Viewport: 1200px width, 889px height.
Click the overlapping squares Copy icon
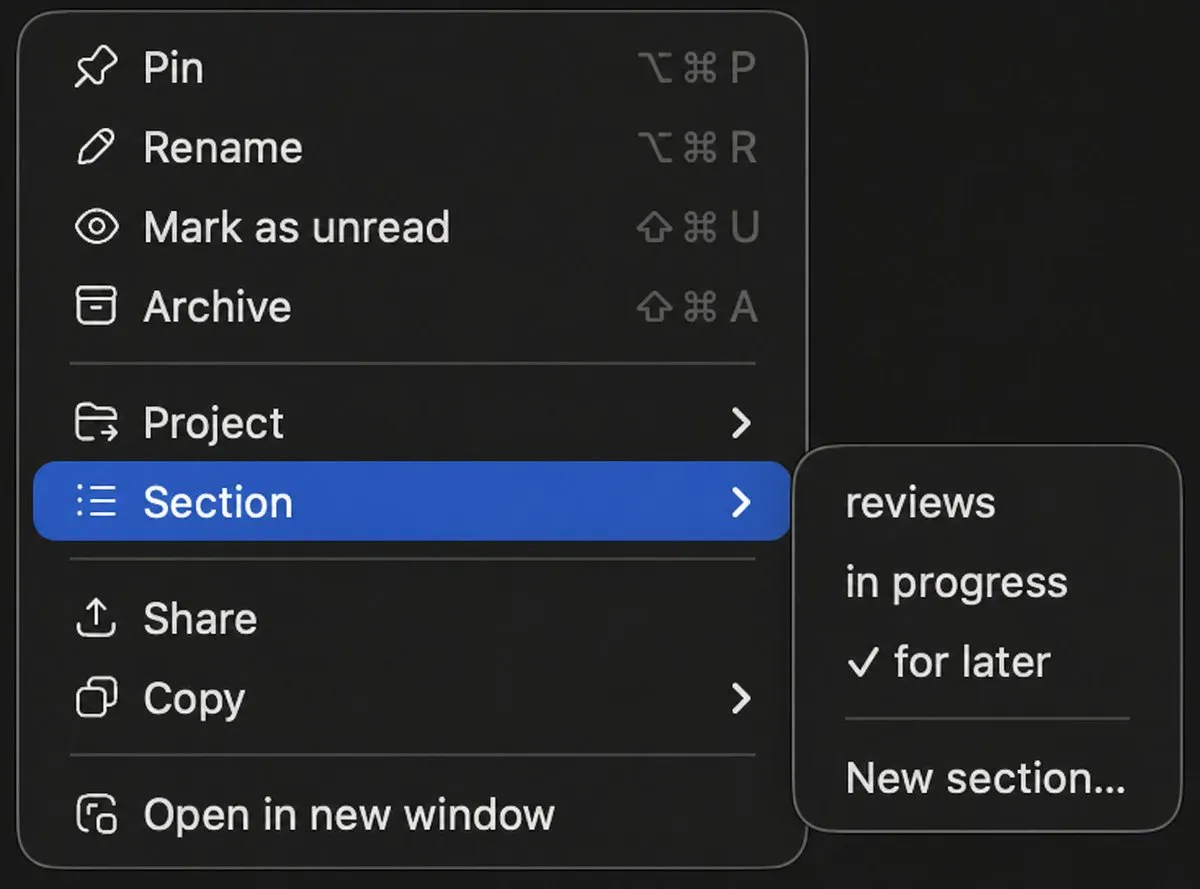(x=96, y=698)
